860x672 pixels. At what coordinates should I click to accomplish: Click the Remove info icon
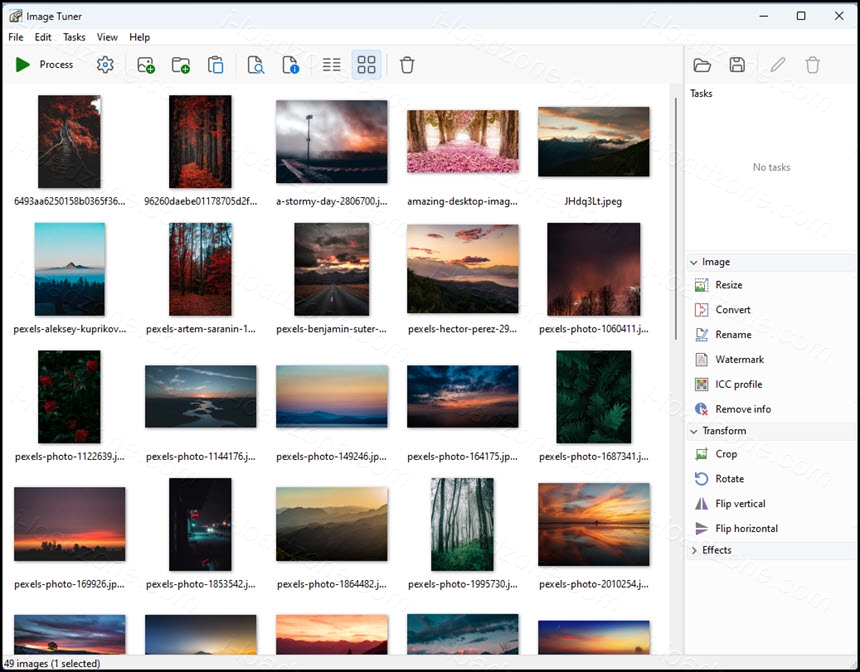(701, 409)
